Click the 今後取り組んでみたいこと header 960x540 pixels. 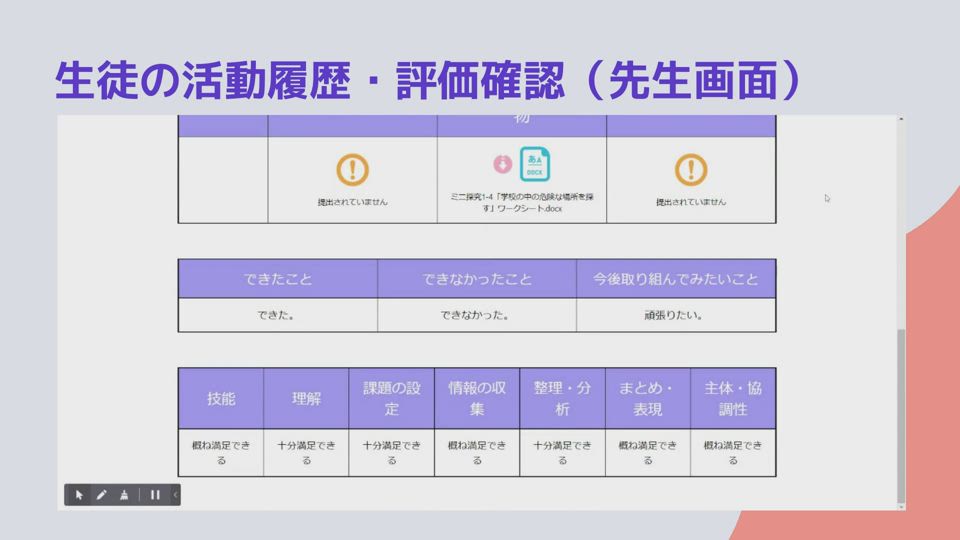[675, 279]
